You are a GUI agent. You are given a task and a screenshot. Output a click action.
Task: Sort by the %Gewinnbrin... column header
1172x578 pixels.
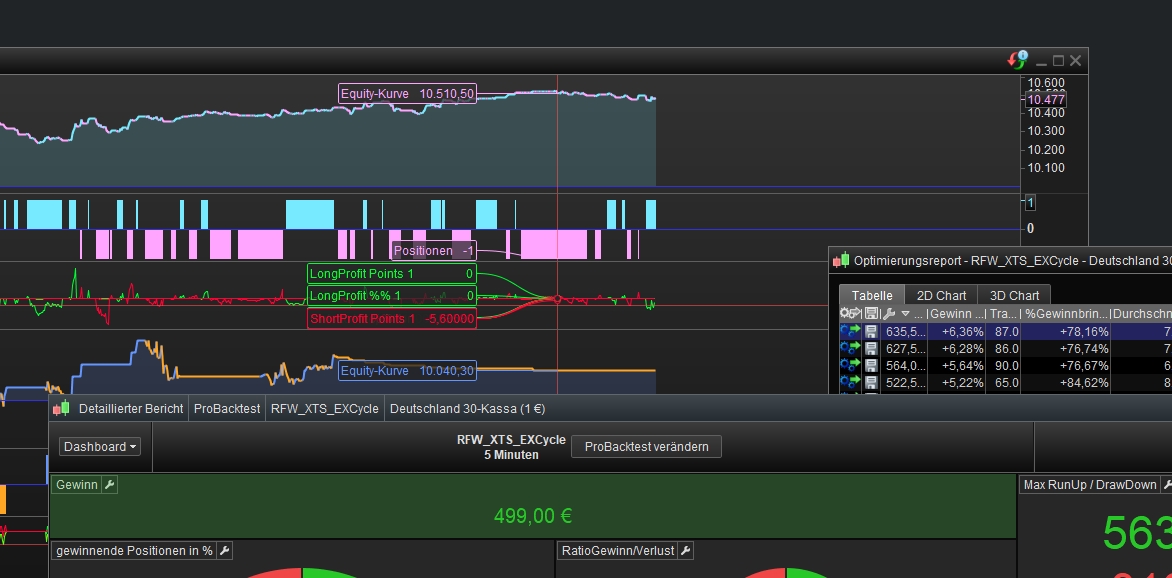pyautogui.click(x=1066, y=313)
